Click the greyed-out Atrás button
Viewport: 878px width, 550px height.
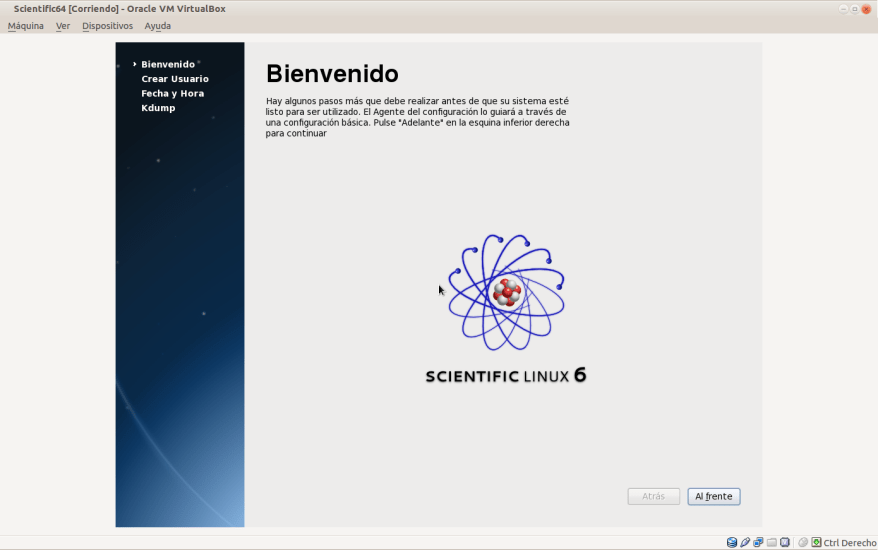(x=653, y=497)
